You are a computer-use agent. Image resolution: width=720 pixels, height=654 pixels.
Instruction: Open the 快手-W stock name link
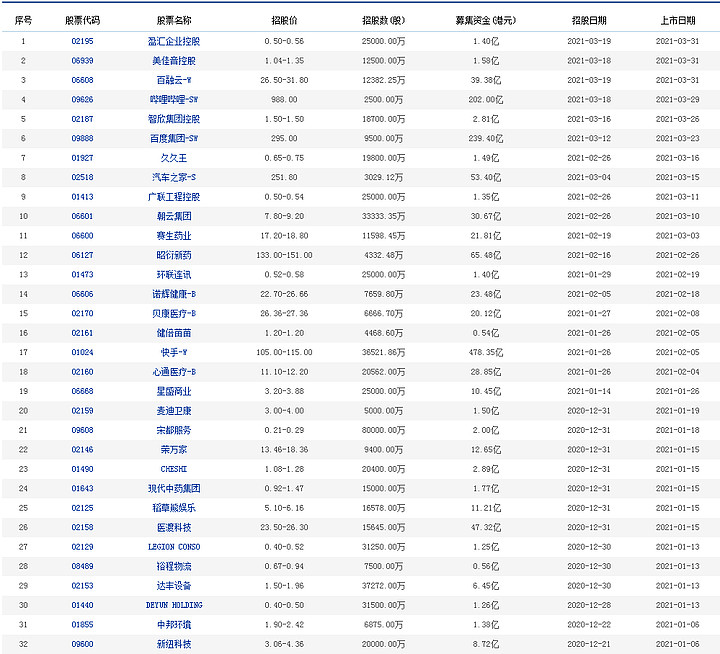(174, 352)
